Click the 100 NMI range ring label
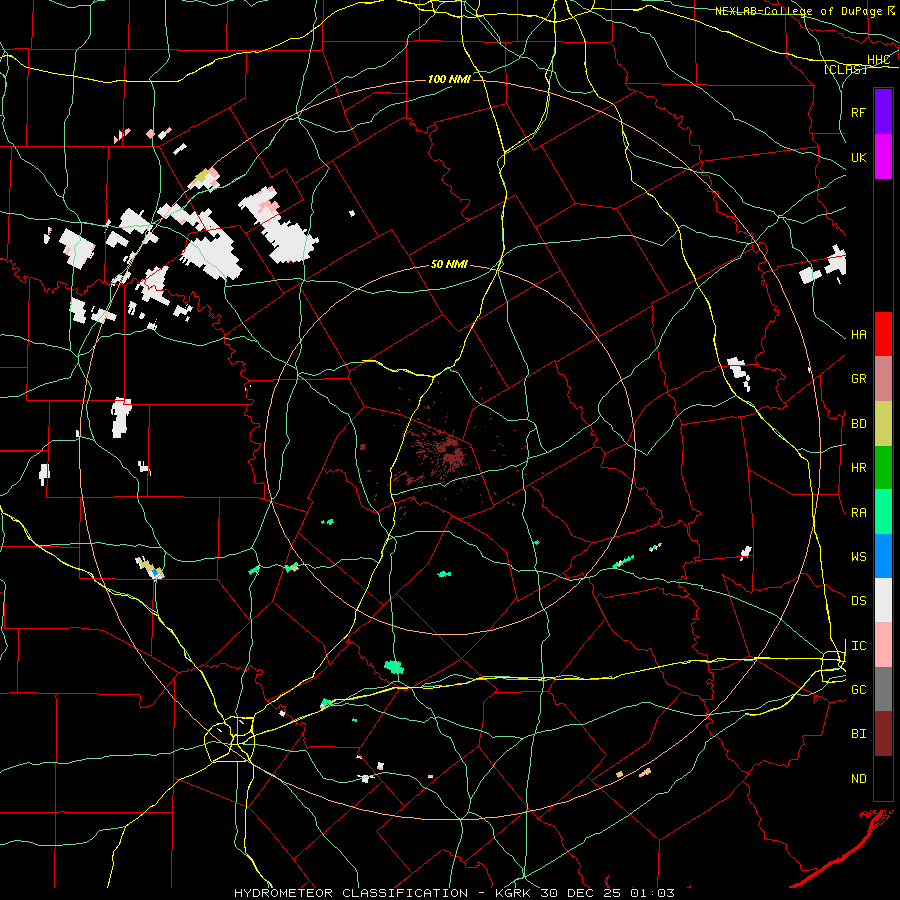Image resolution: width=900 pixels, height=900 pixels. pyautogui.click(x=449, y=79)
